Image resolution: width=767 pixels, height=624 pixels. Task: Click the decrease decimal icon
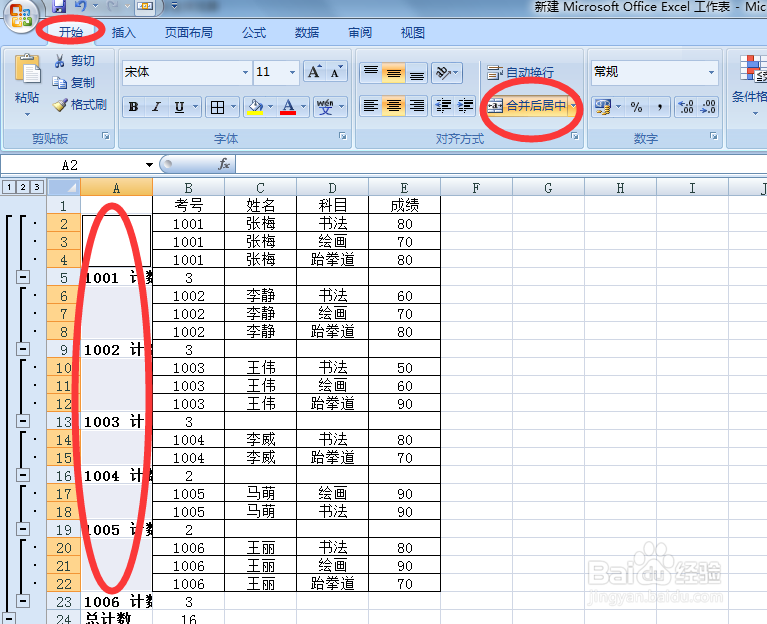708,107
